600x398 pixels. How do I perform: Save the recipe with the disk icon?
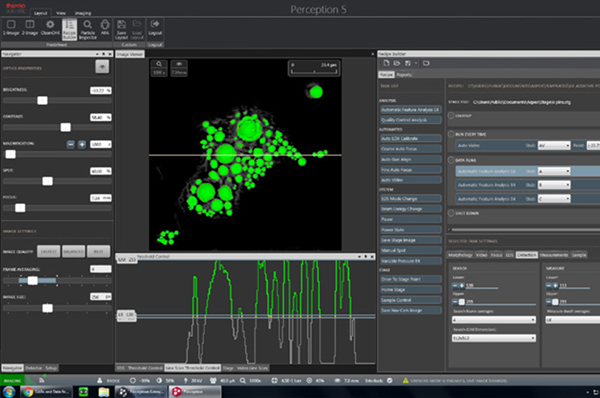coord(408,63)
